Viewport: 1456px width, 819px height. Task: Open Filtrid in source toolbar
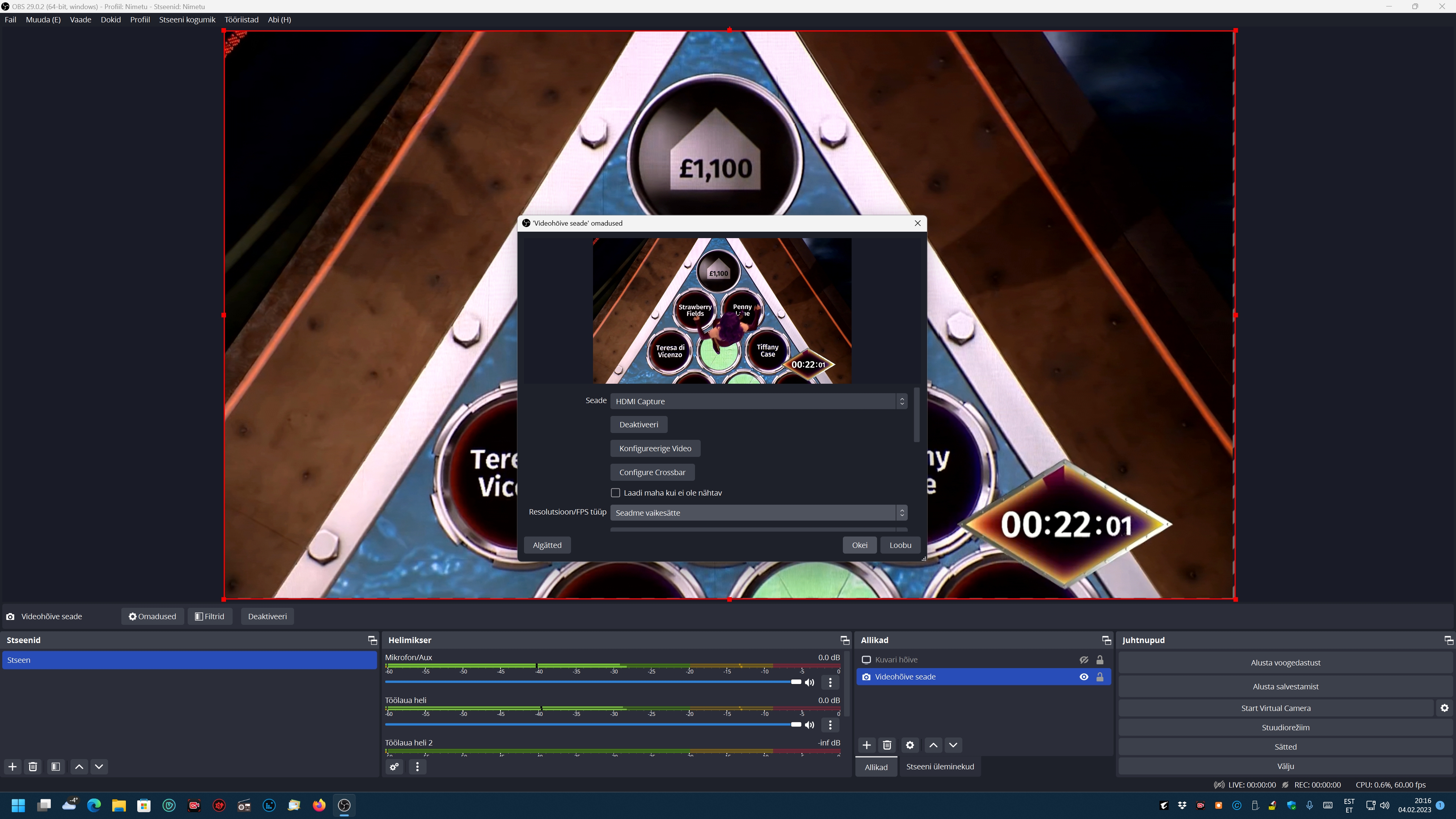coord(210,616)
